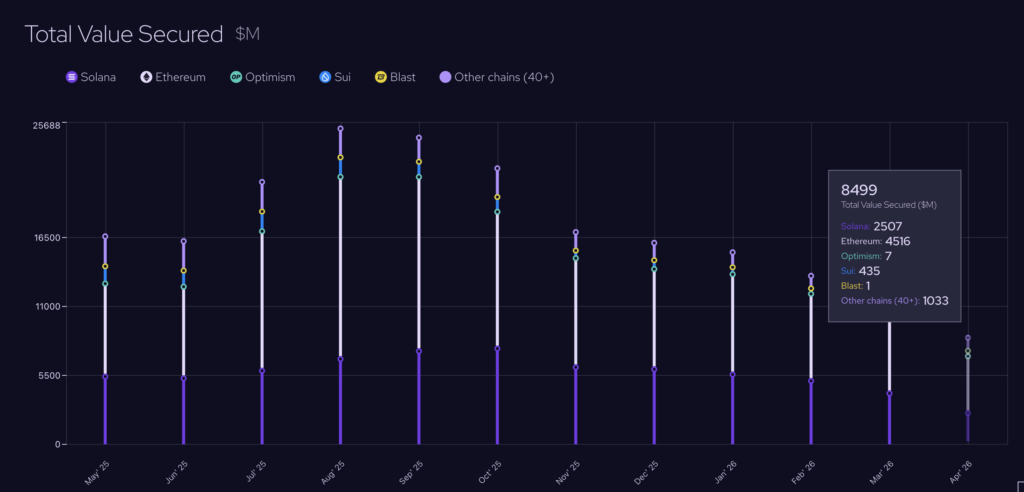Click the Oct' 25 Optimism teal marker
Viewport: 1024px width, 492px height.
point(497,212)
